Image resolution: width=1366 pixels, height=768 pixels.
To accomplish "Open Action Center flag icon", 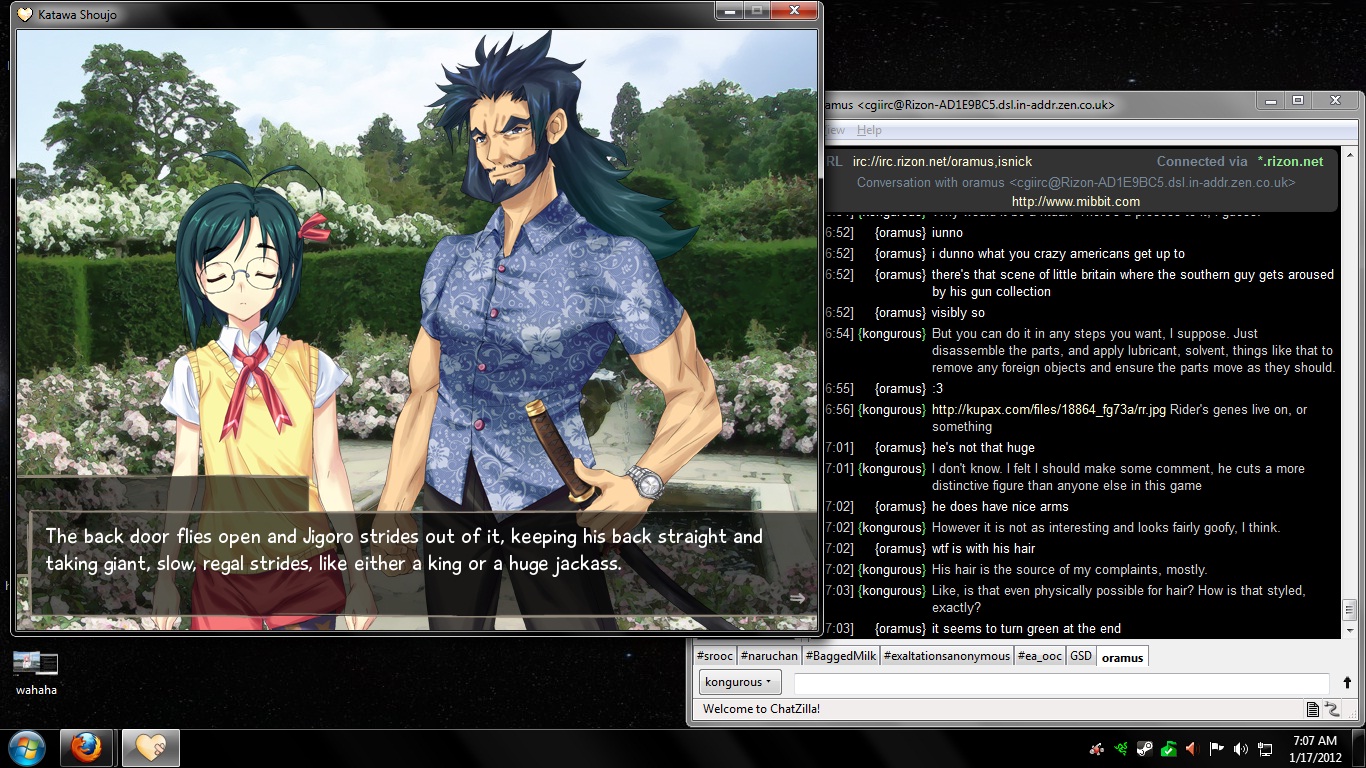I will 1217,748.
